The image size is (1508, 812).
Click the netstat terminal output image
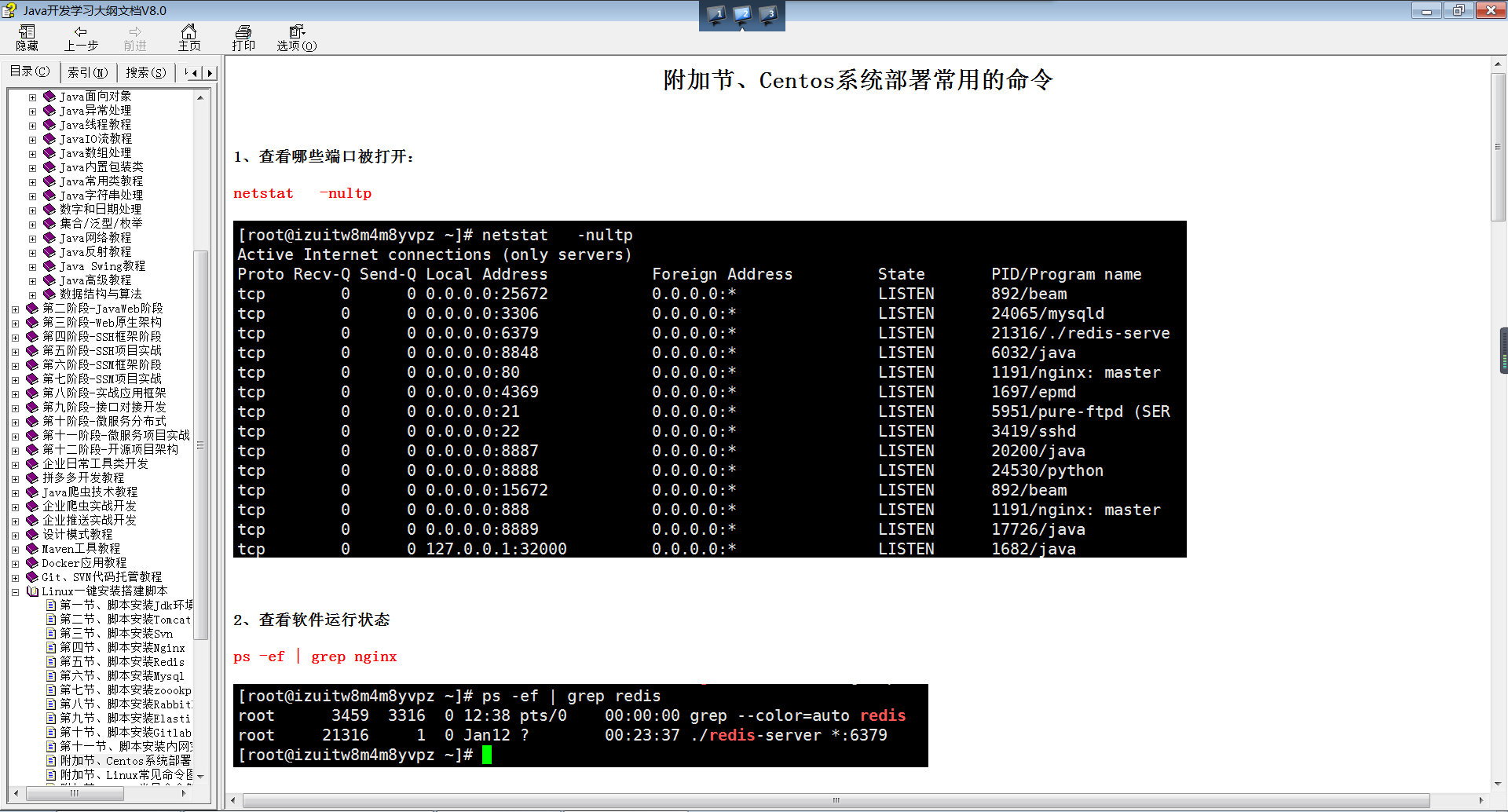710,390
